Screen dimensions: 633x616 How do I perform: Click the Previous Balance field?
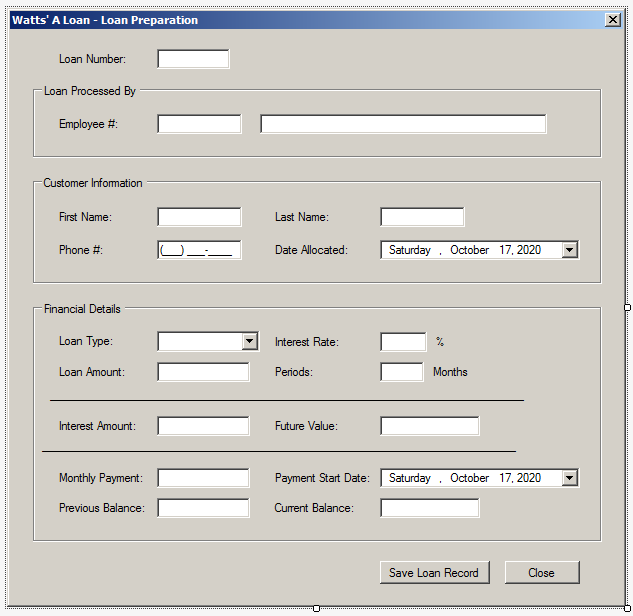[203, 508]
